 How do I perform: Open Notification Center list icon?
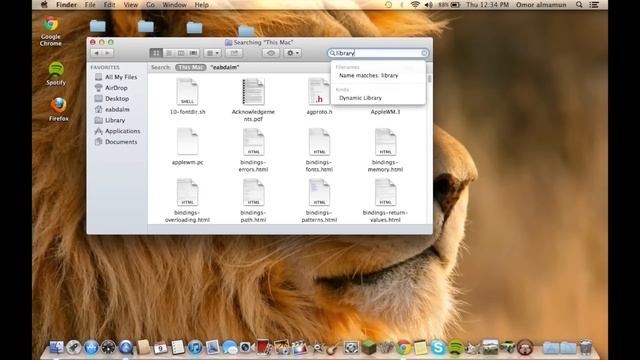pyautogui.click(x=594, y=5)
